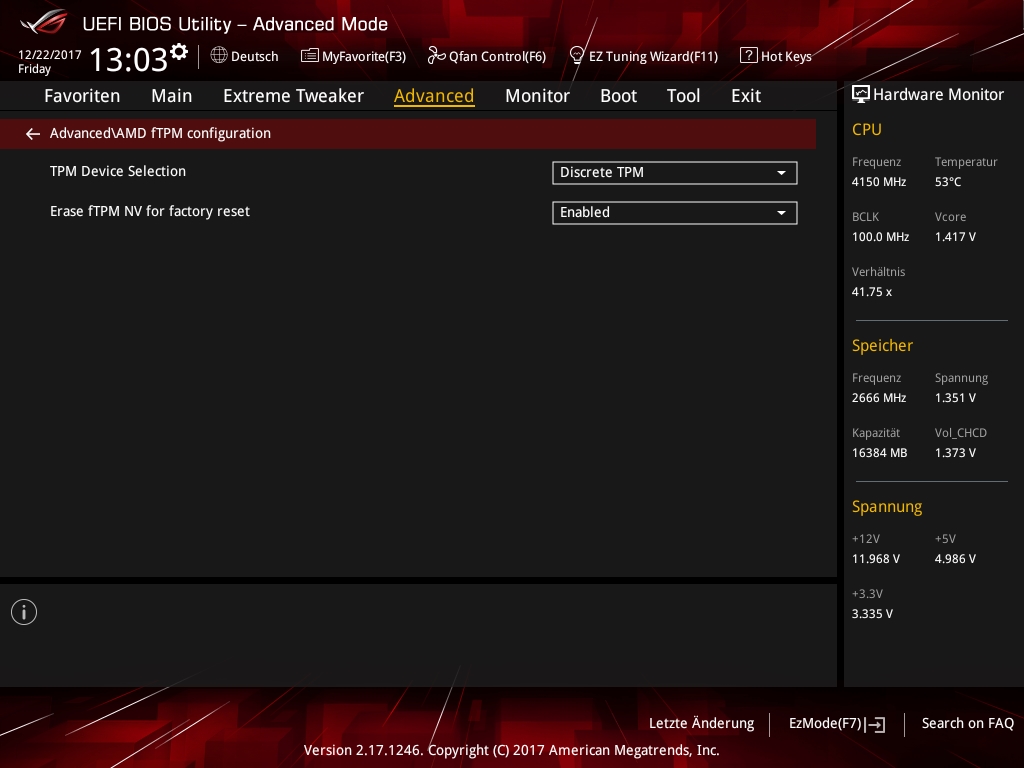The width and height of the screenshot is (1024, 768).
Task: Click the ROG logo in the header
Action: pos(43,22)
